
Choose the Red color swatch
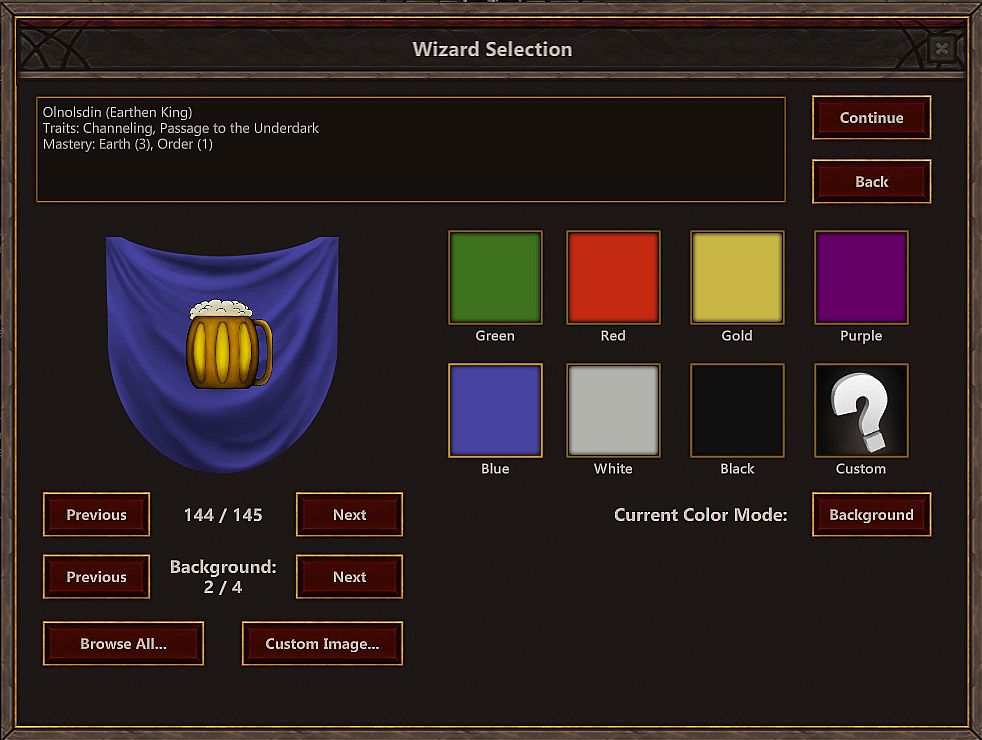pyautogui.click(x=613, y=277)
